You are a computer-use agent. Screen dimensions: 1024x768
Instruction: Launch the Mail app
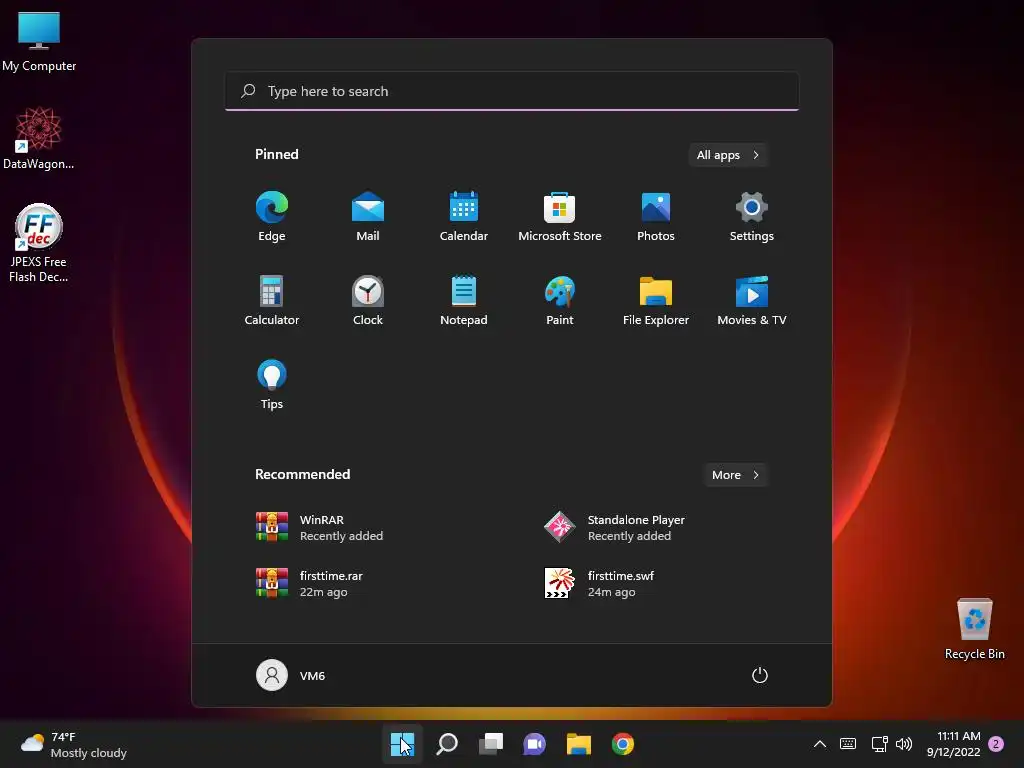click(368, 216)
